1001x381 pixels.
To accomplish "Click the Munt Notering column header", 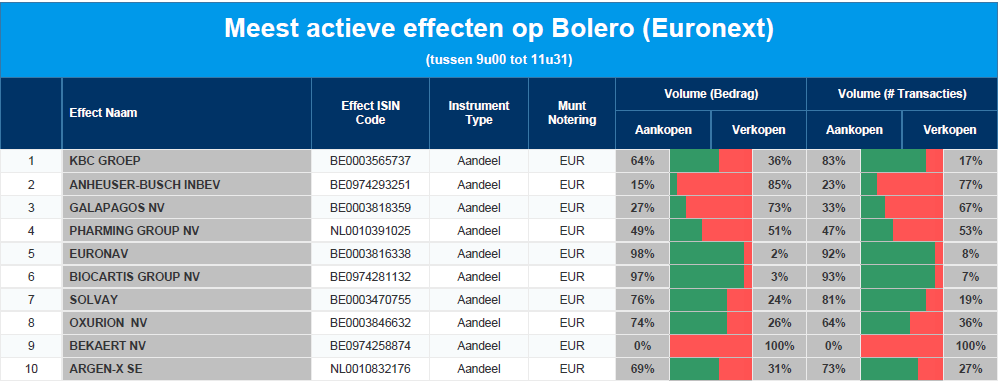I will pos(572,113).
